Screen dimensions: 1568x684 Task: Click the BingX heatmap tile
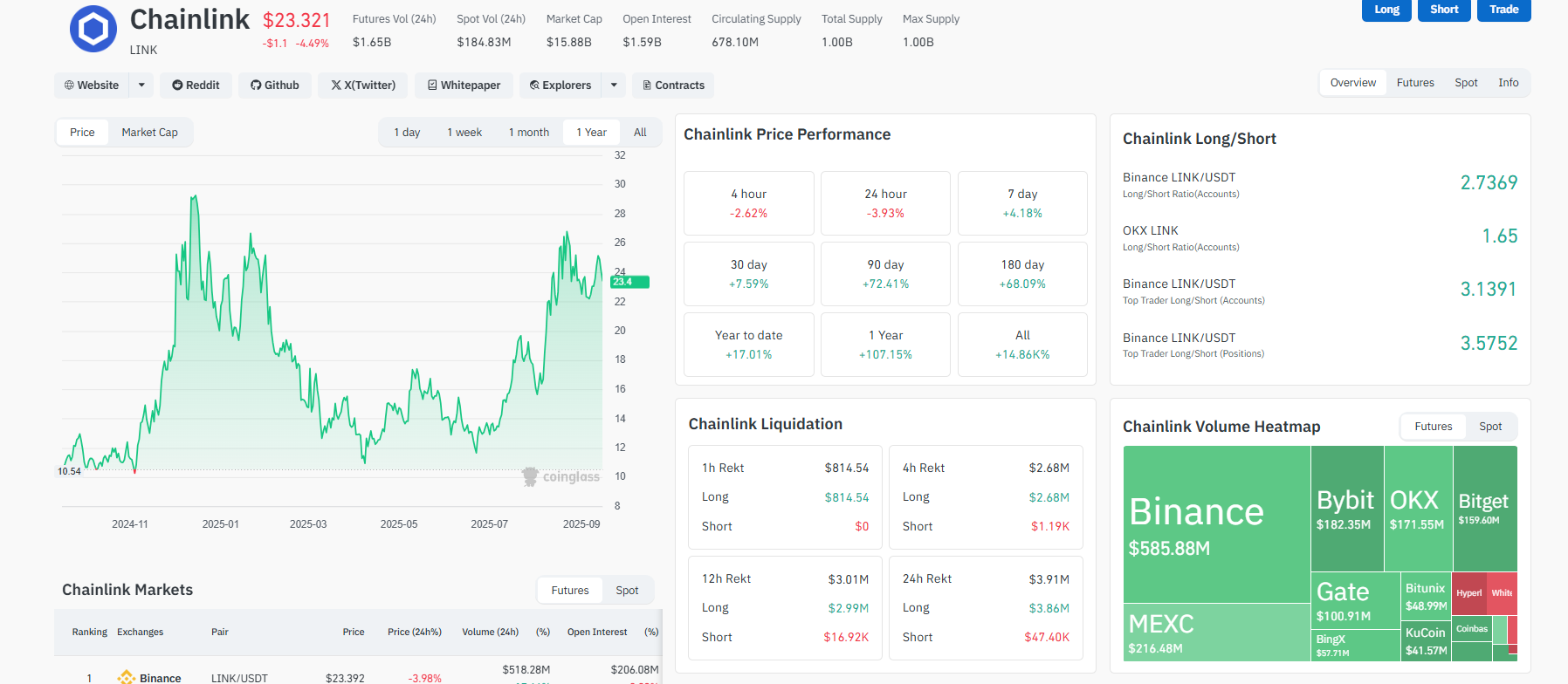pos(1355,645)
